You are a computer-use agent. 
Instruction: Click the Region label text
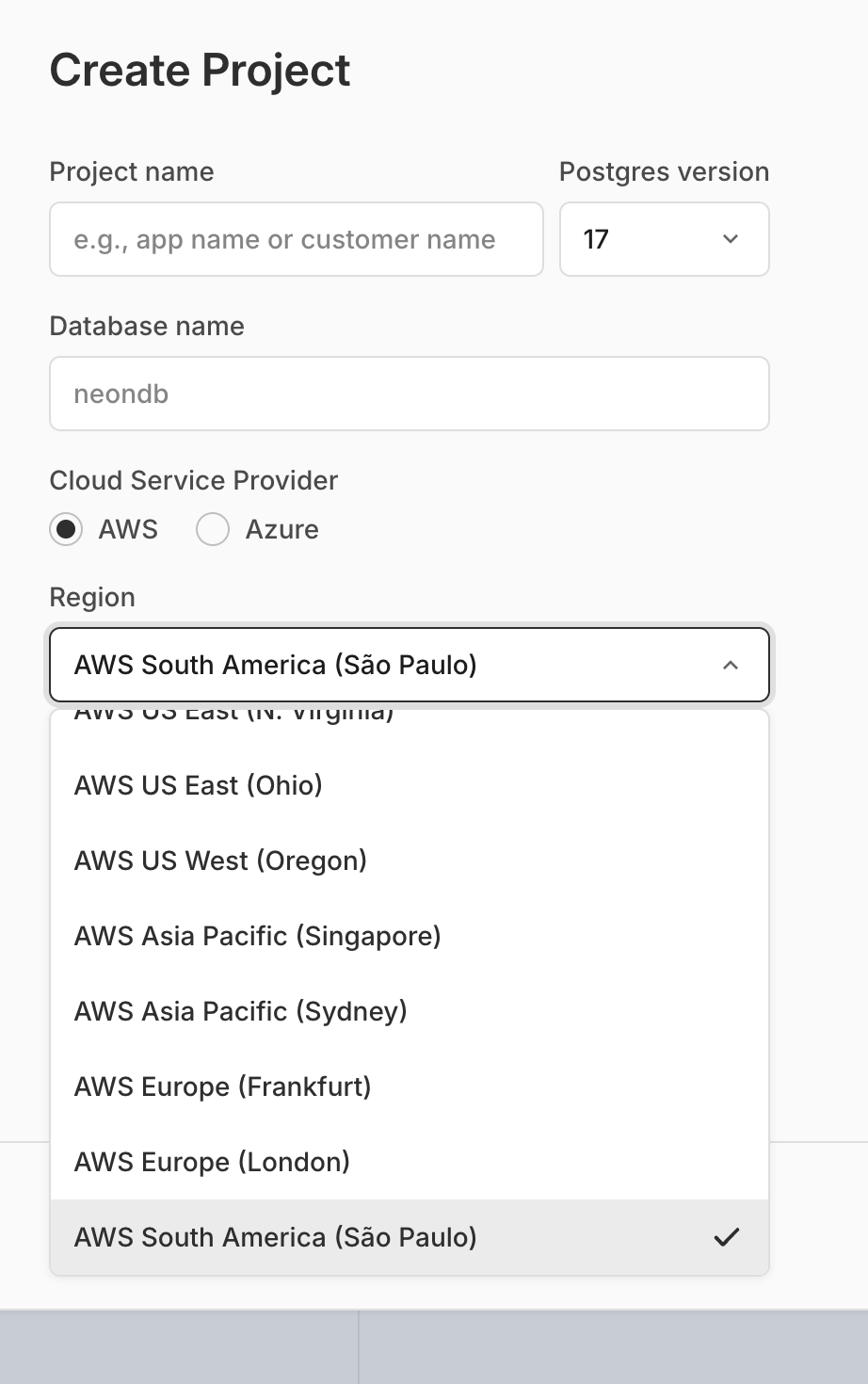pyautogui.click(x=92, y=597)
